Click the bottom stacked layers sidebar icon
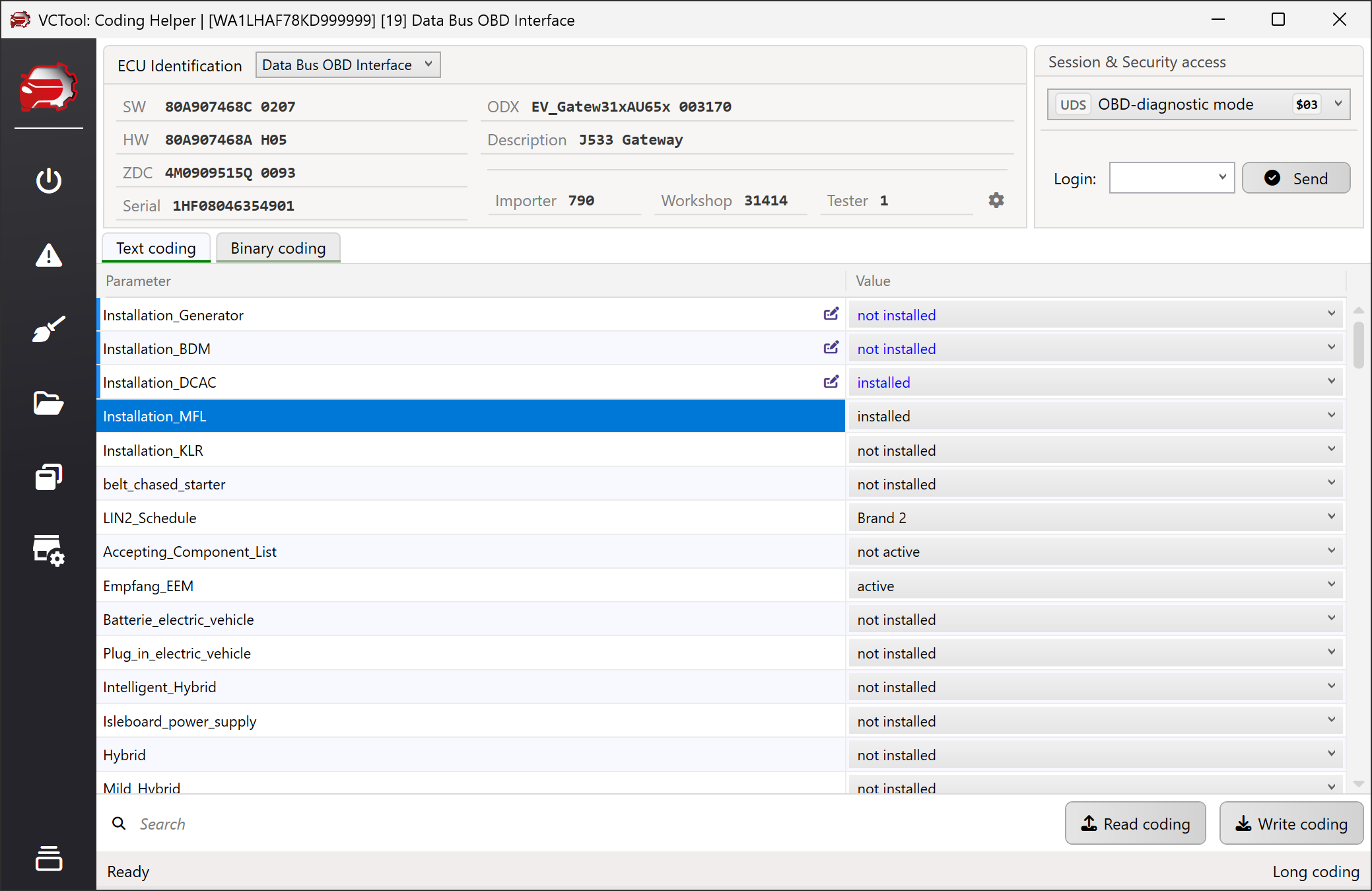 point(48,858)
